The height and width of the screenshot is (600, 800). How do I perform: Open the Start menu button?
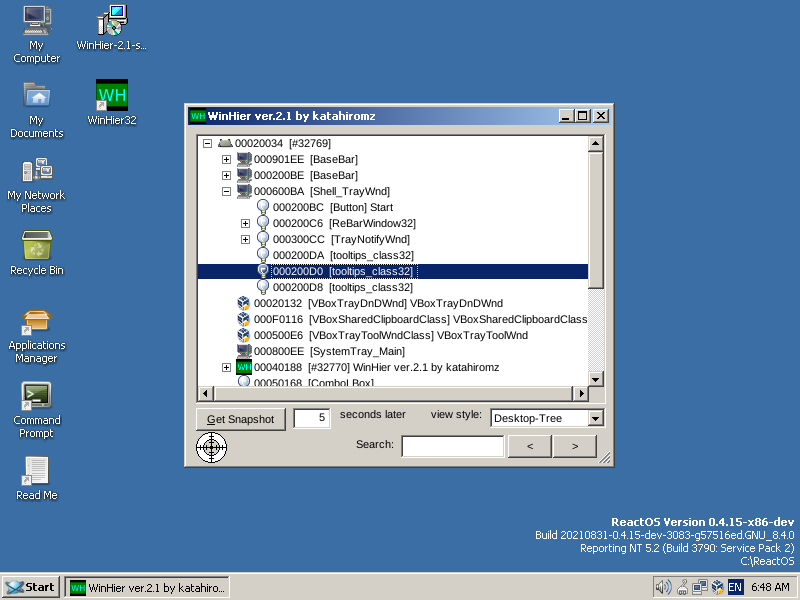tap(31, 587)
